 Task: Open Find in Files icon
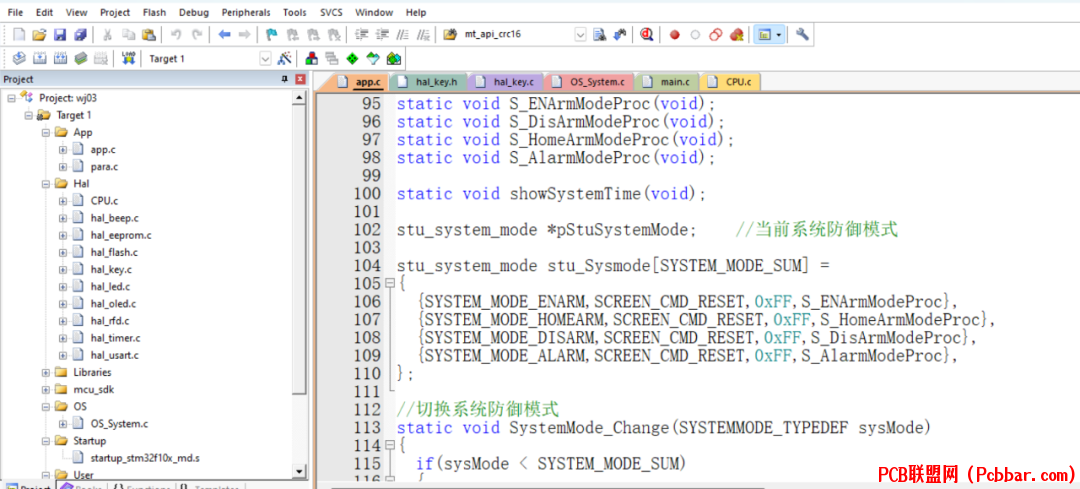450,34
